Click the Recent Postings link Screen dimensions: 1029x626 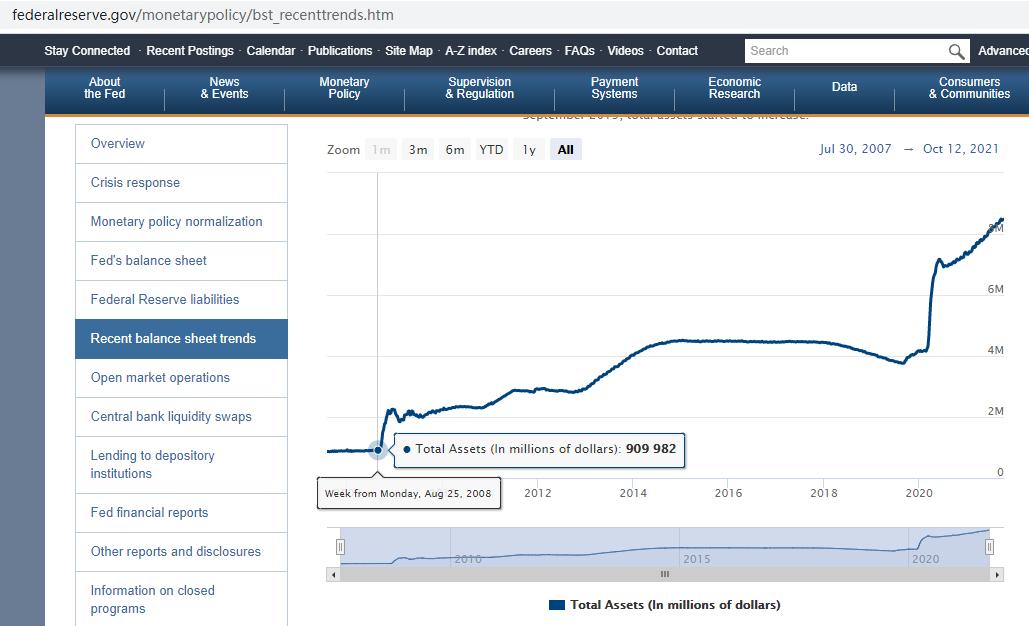point(190,51)
